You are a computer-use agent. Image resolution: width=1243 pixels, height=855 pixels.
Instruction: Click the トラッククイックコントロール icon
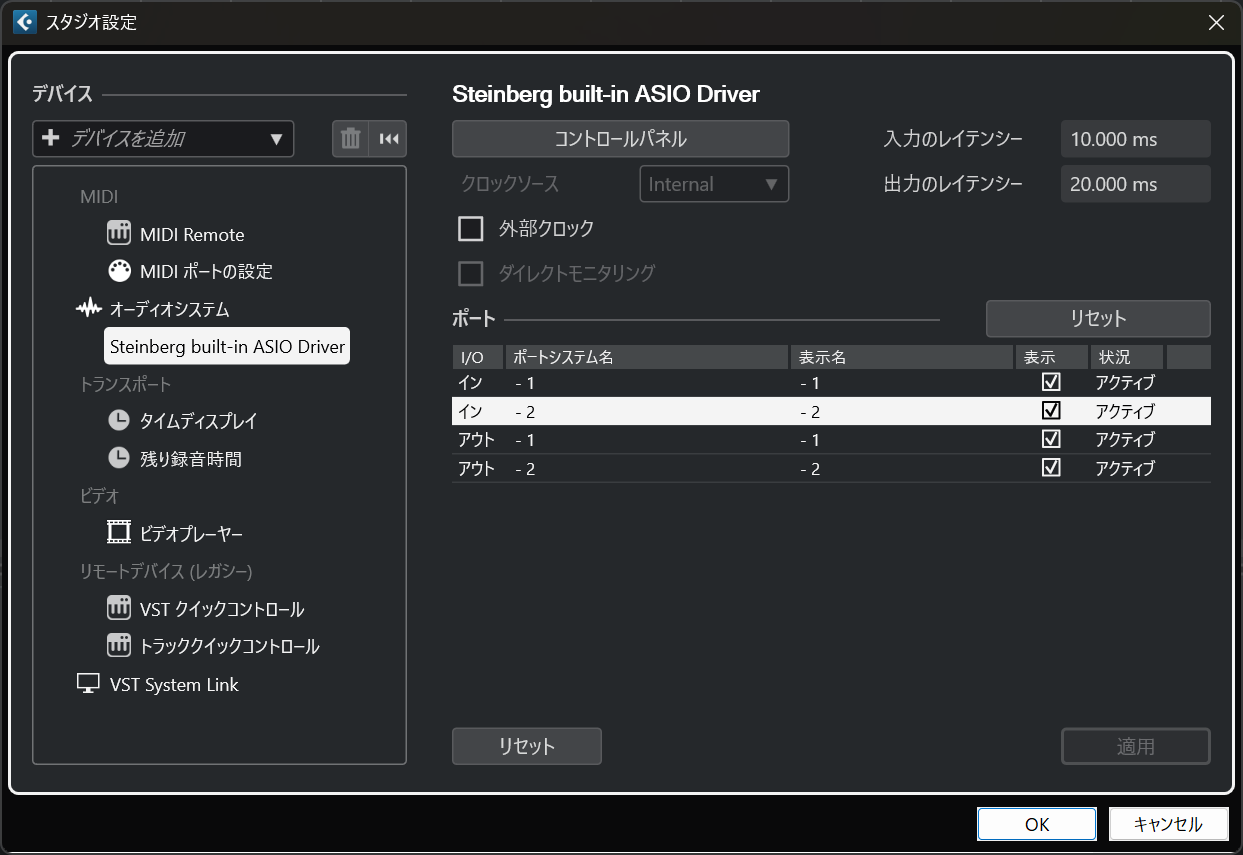coord(119,645)
